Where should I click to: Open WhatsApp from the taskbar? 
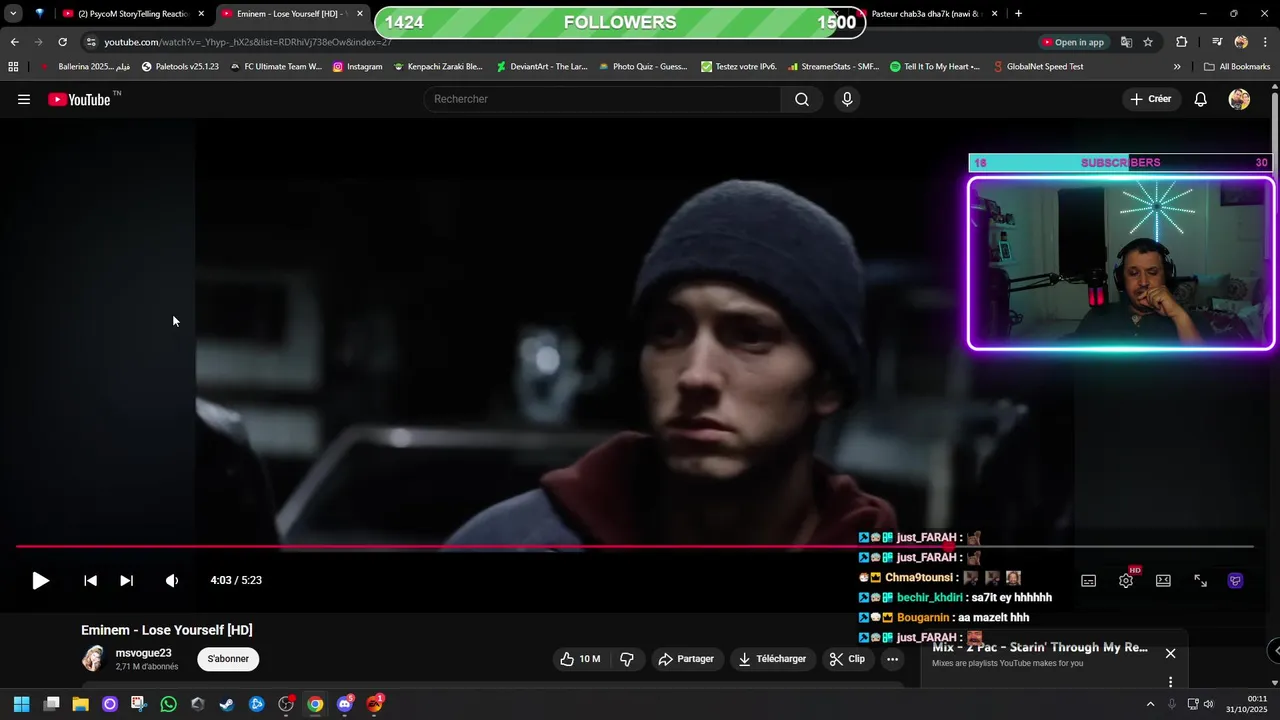pos(168,704)
